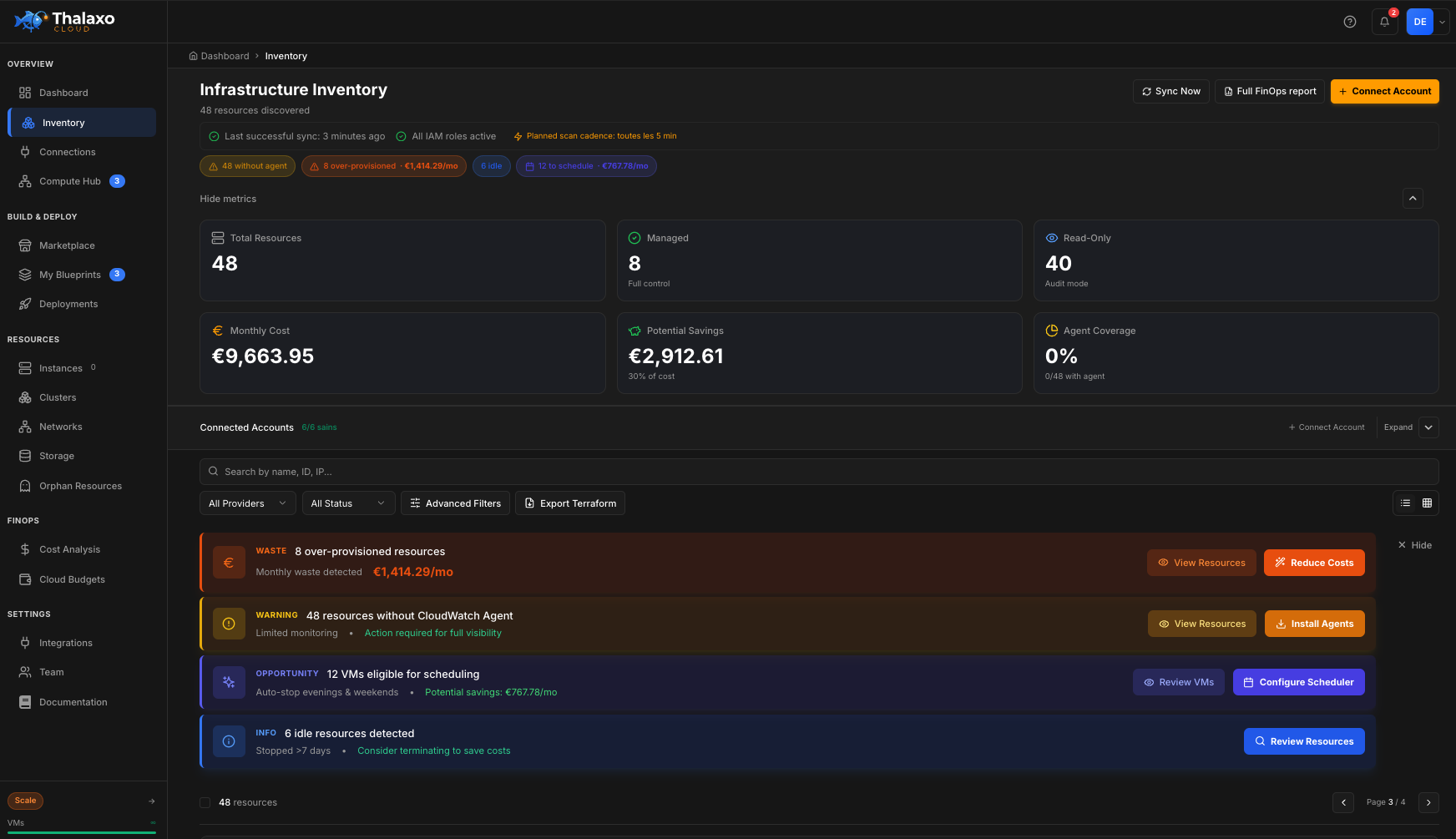Check the 48 resources select-all checkbox
Image resolution: width=1456 pixels, height=839 pixels.
click(205, 802)
